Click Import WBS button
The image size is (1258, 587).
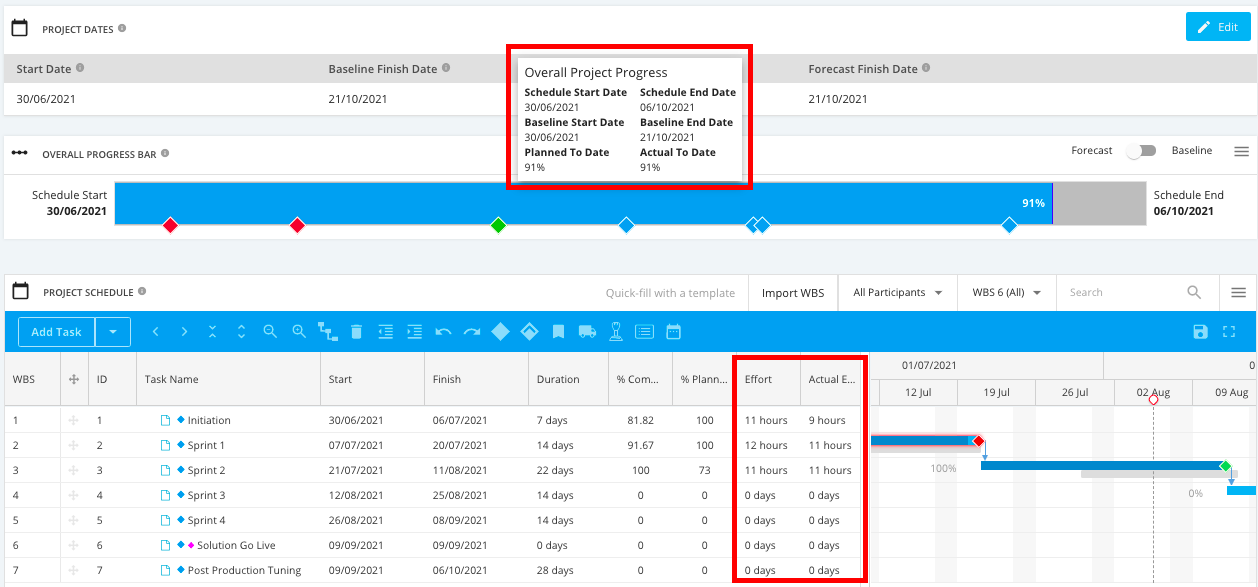[x=793, y=292]
